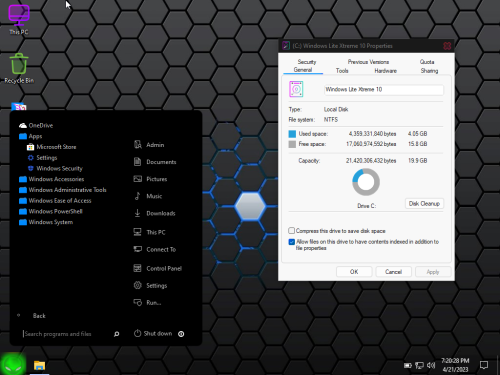Viewport: 500px width, 375px height.
Task: Click the Settings gear icon under Apps
Action: point(31,158)
